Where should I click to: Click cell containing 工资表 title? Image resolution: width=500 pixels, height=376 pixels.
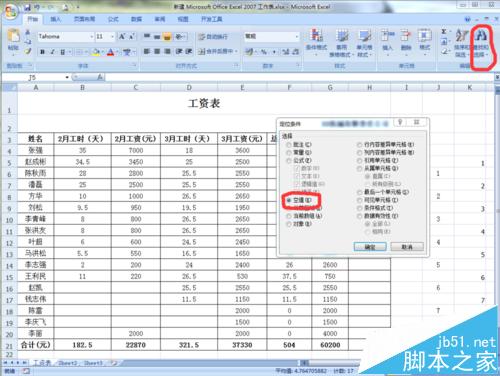(204, 103)
